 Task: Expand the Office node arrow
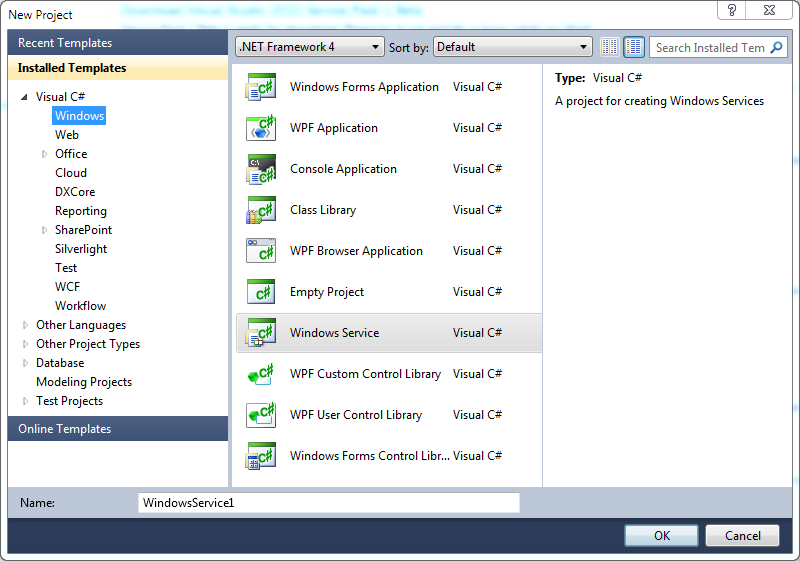point(44,154)
